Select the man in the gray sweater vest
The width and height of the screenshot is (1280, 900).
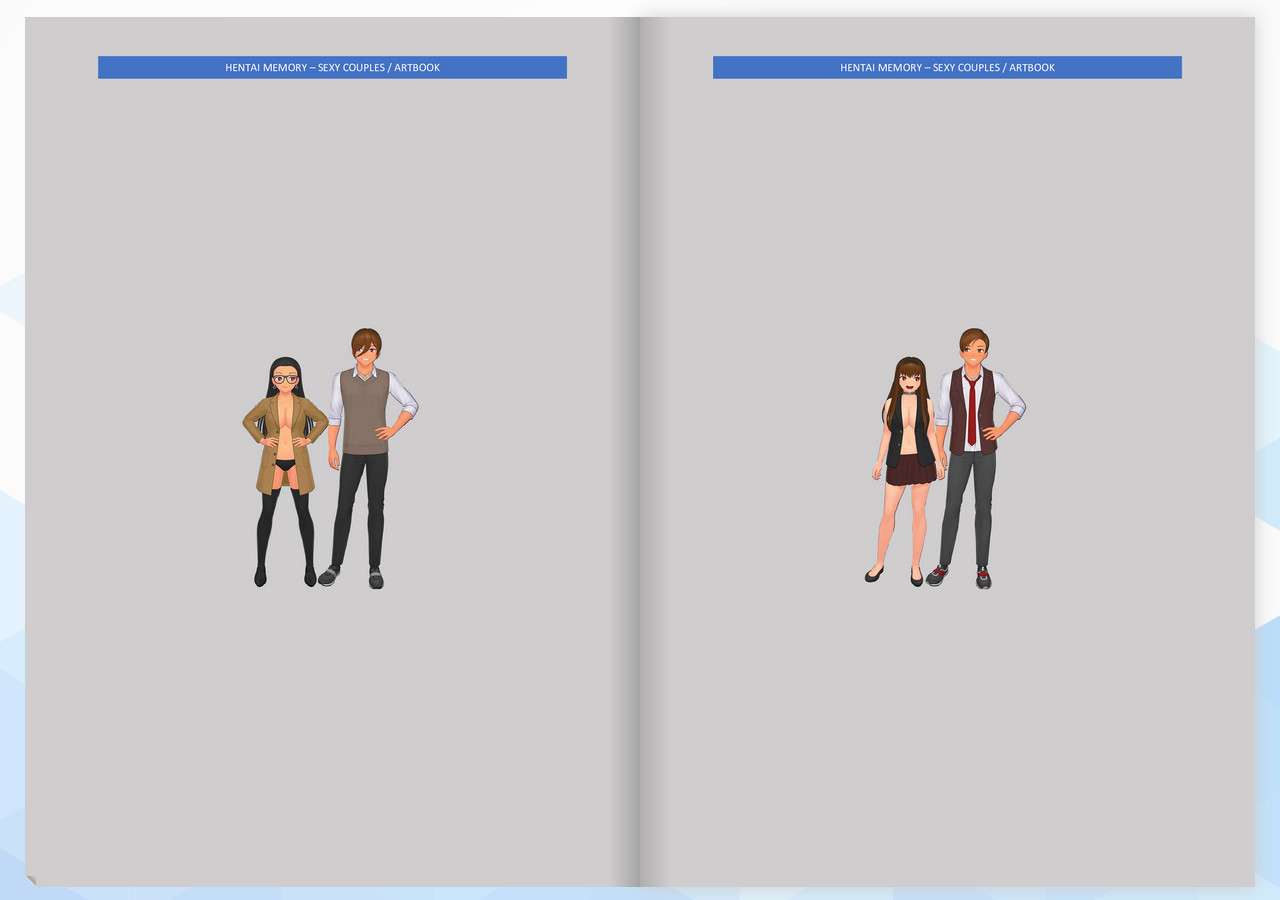click(366, 450)
